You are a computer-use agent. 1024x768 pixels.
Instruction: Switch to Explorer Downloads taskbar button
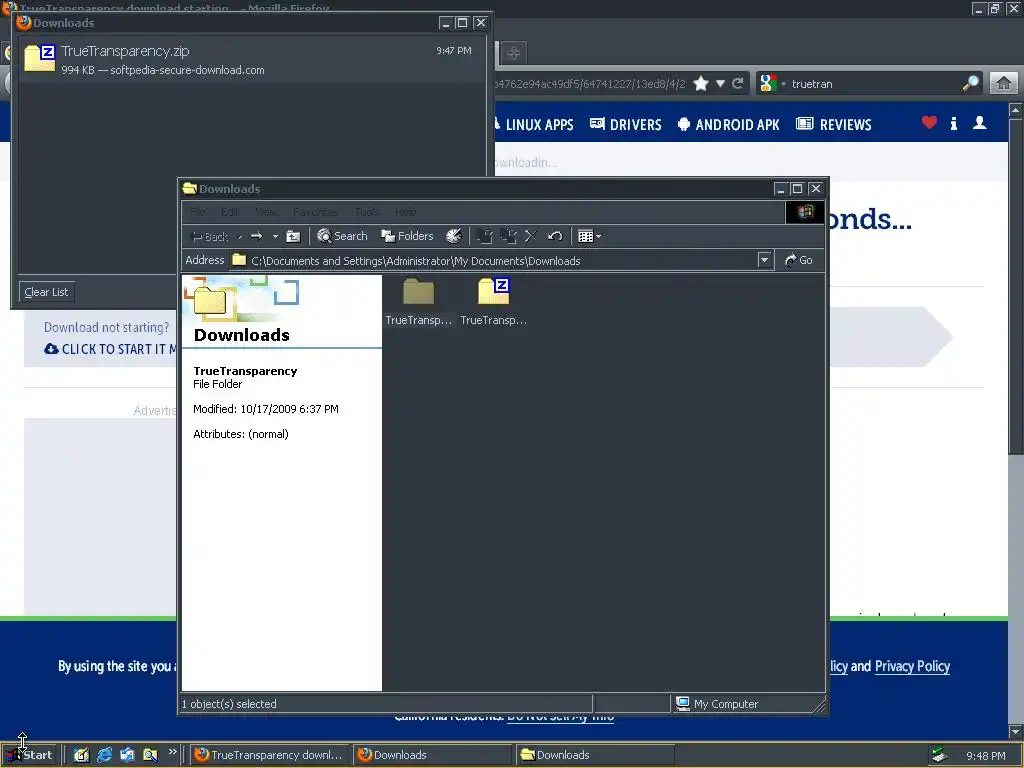[596, 755]
